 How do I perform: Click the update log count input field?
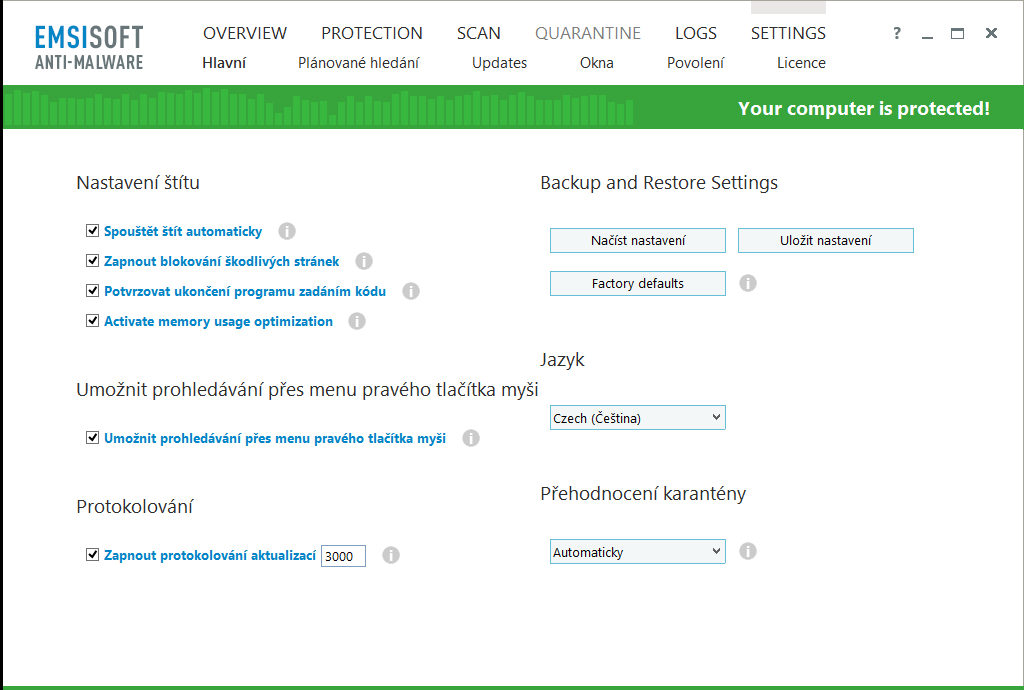(x=343, y=556)
